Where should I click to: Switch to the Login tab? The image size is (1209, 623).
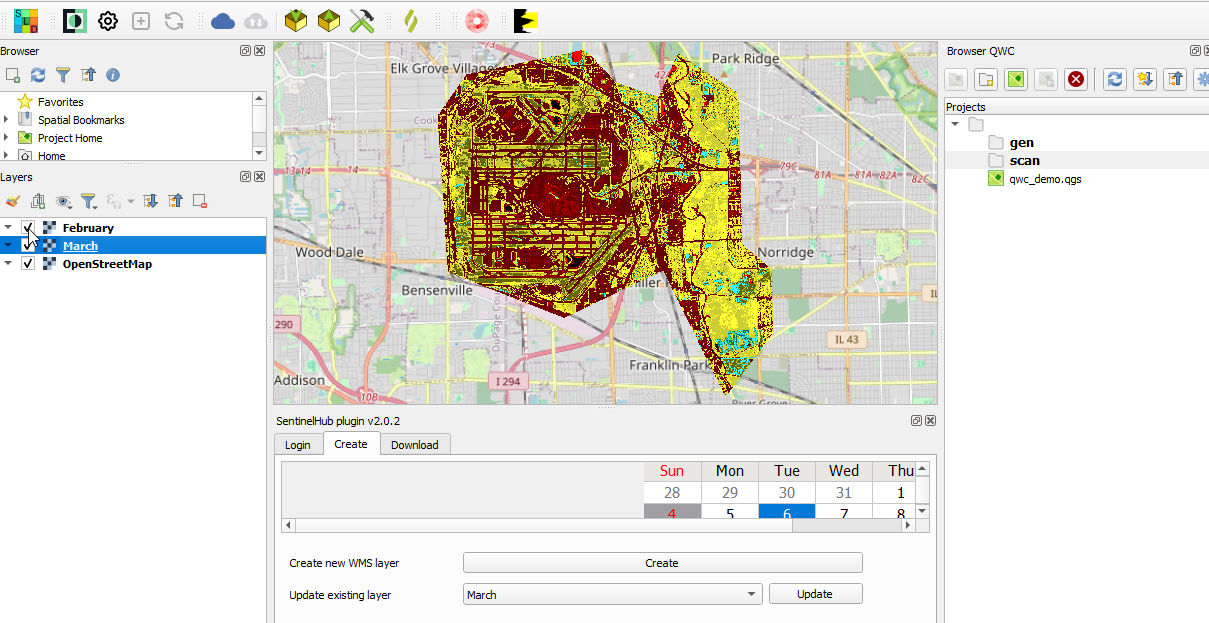click(298, 445)
